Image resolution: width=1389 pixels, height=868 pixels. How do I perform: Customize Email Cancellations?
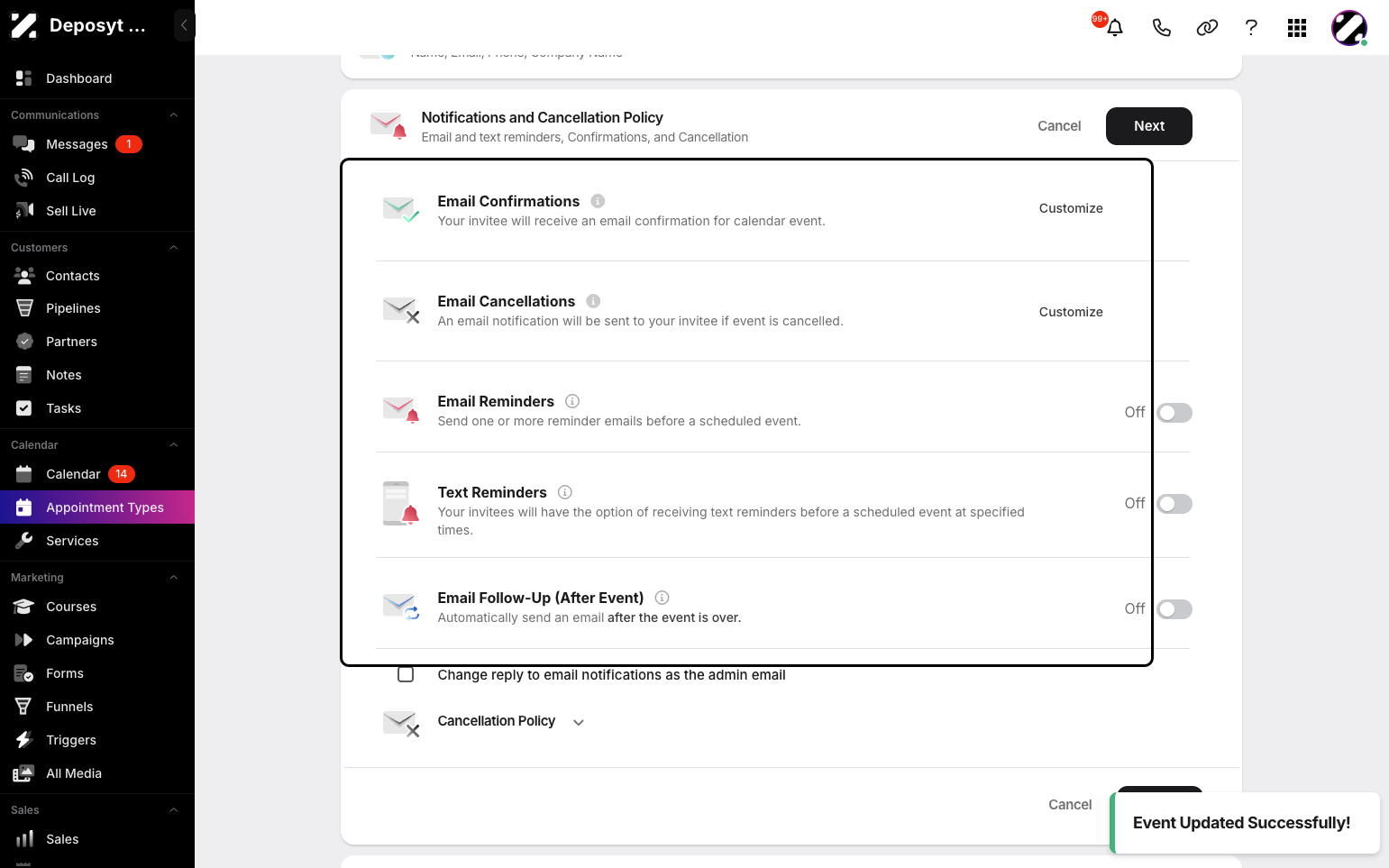[x=1071, y=312]
